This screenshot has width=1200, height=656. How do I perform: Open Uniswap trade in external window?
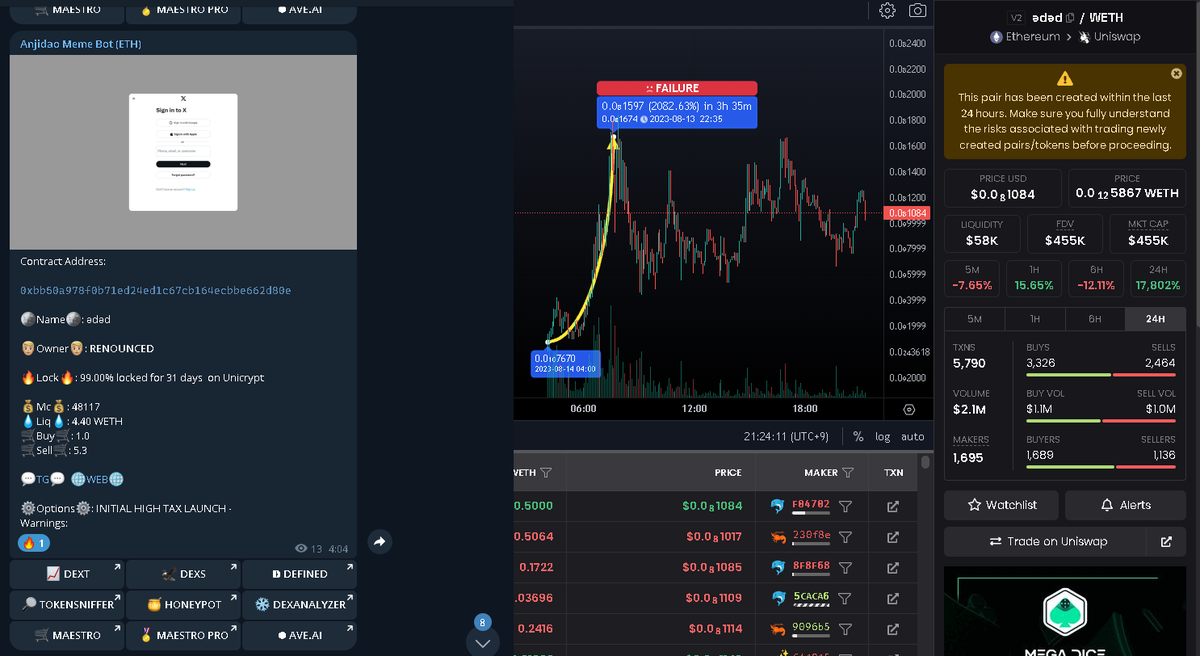pyautogui.click(x=1166, y=541)
